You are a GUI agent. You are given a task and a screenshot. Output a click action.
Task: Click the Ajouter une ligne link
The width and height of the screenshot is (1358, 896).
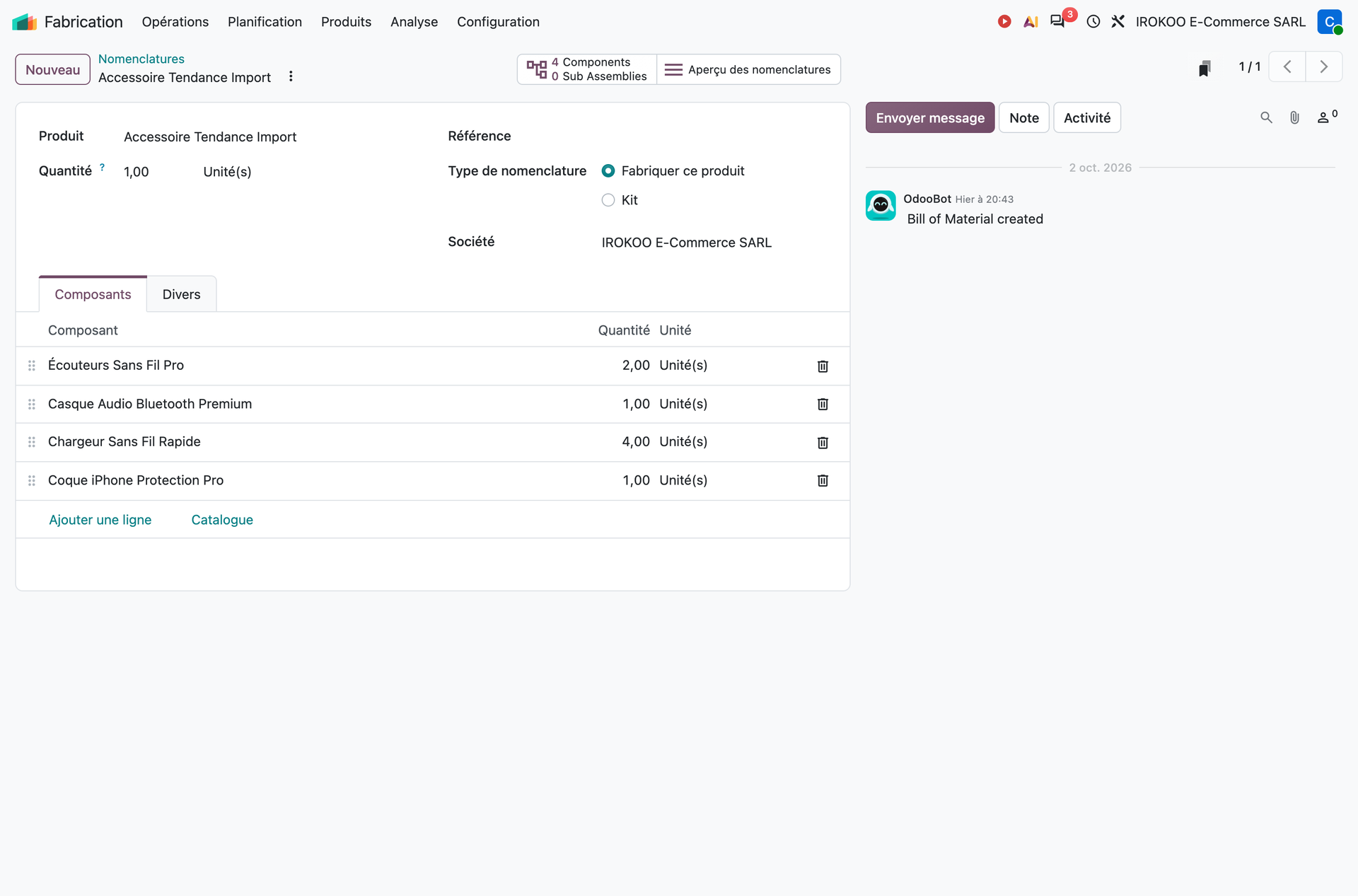click(100, 520)
